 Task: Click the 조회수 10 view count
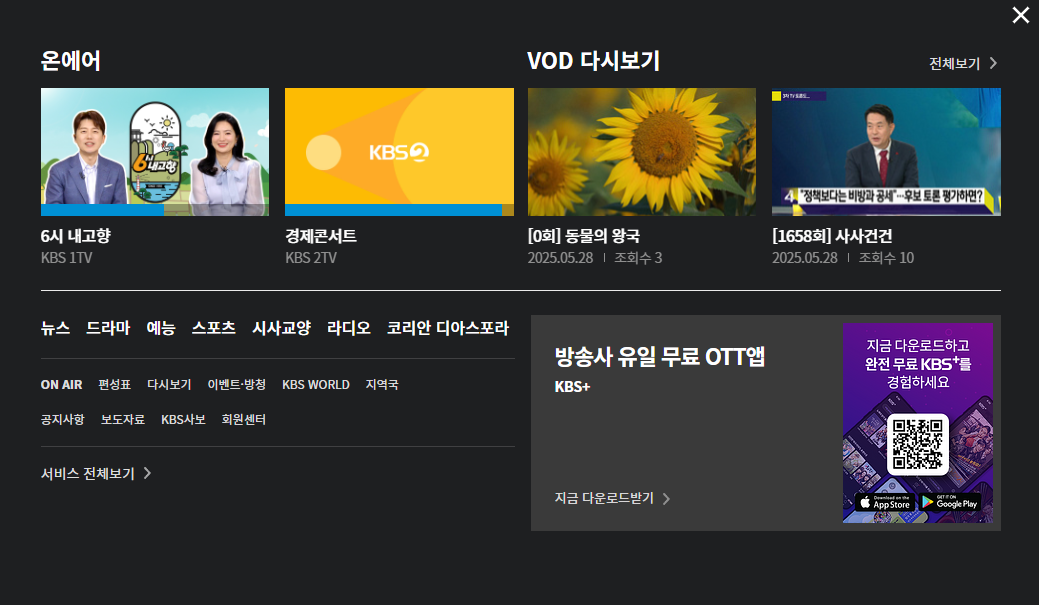[x=886, y=258]
